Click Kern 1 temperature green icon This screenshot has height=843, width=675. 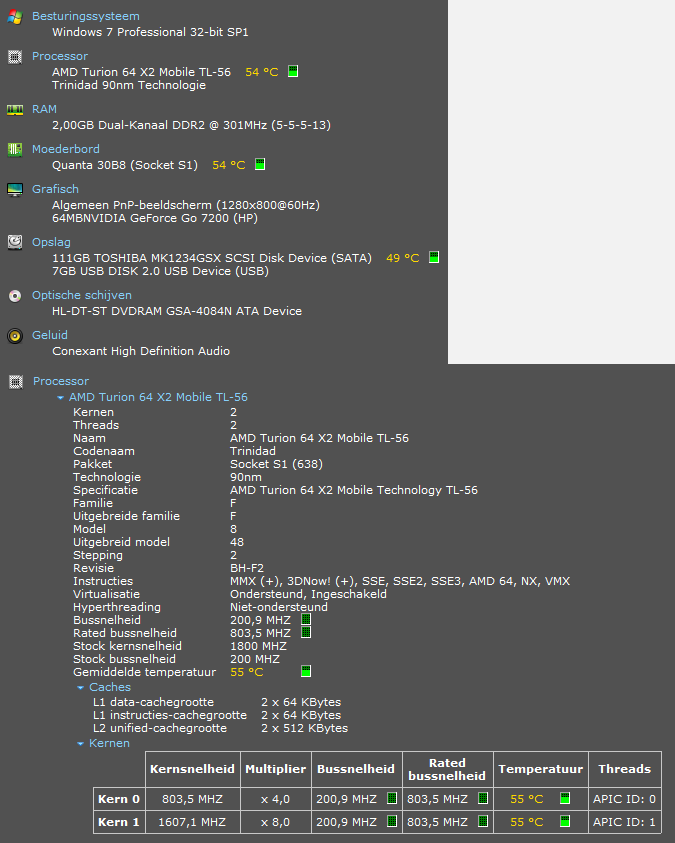(565, 821)
